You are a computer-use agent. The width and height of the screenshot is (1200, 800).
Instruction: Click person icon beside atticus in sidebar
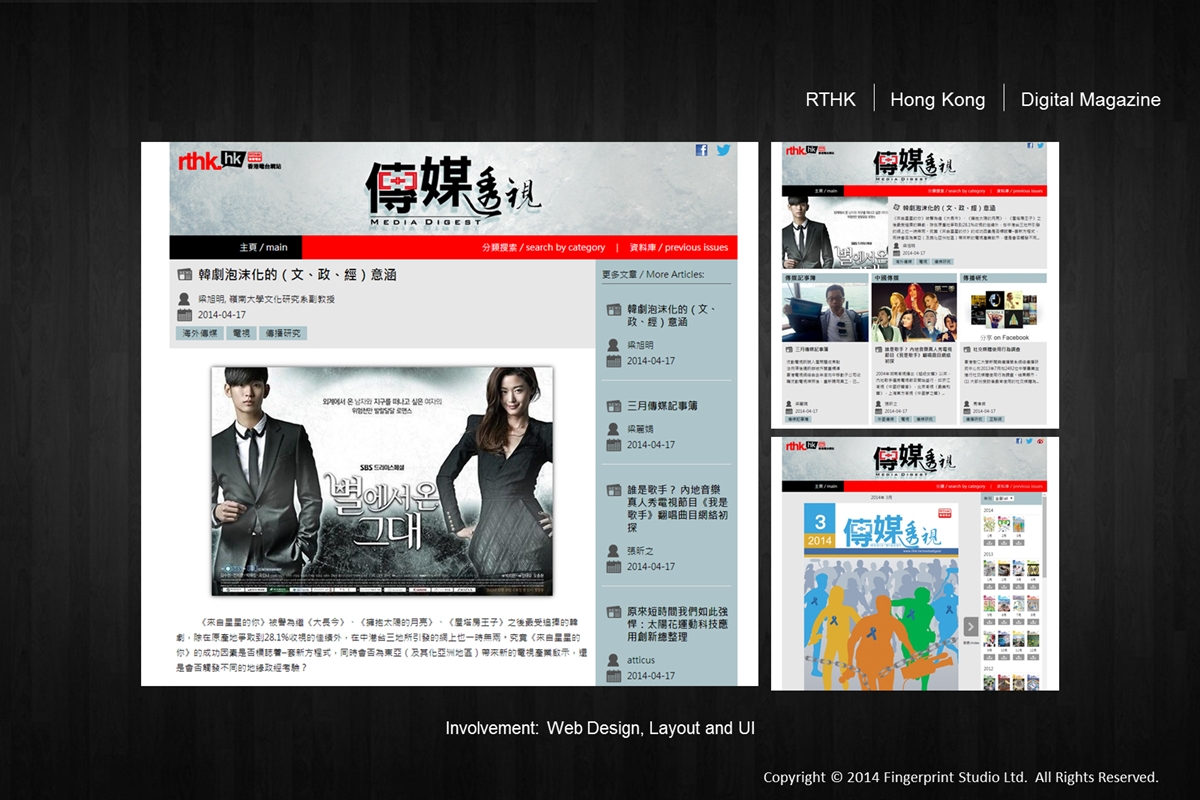coord(614,660)
